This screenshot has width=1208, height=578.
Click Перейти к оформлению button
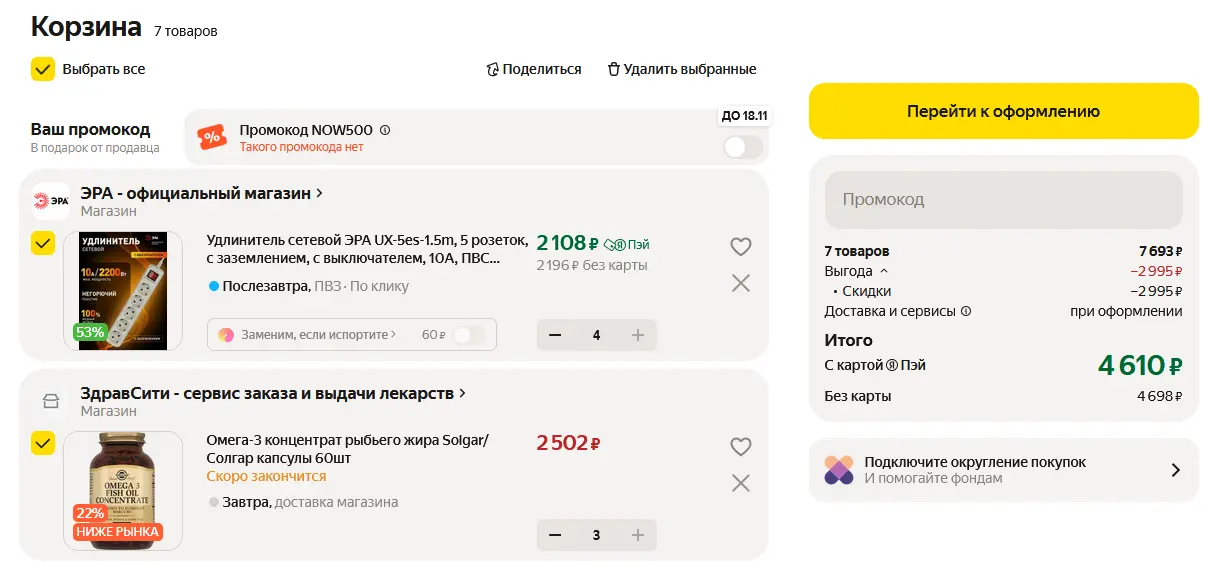coord(1003,111)
